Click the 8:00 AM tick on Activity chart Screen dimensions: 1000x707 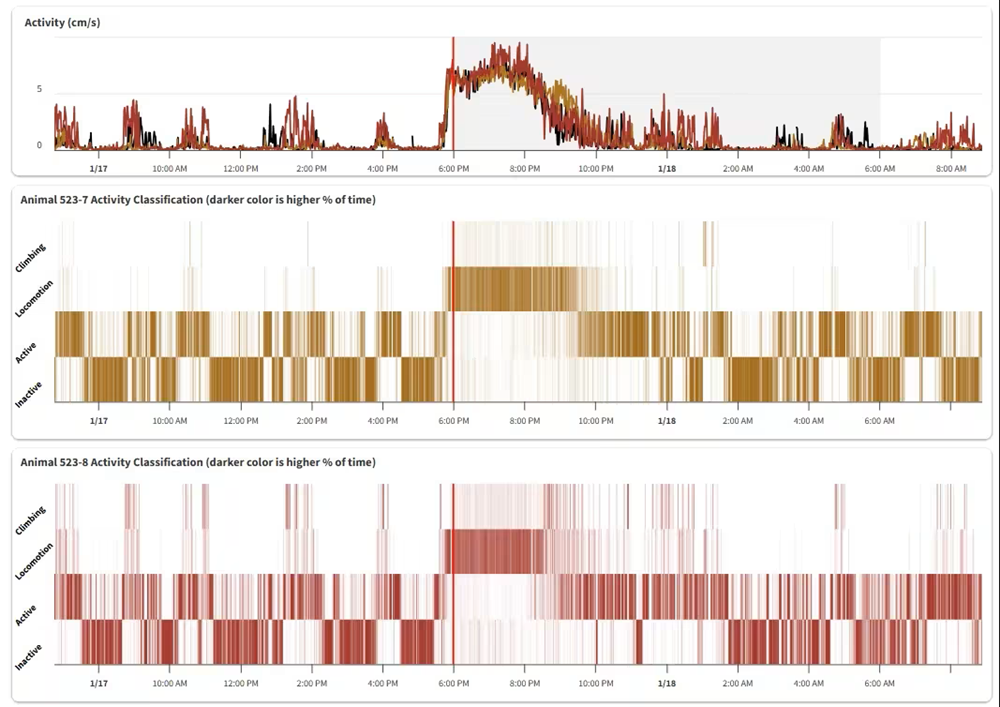coord(950,169)
